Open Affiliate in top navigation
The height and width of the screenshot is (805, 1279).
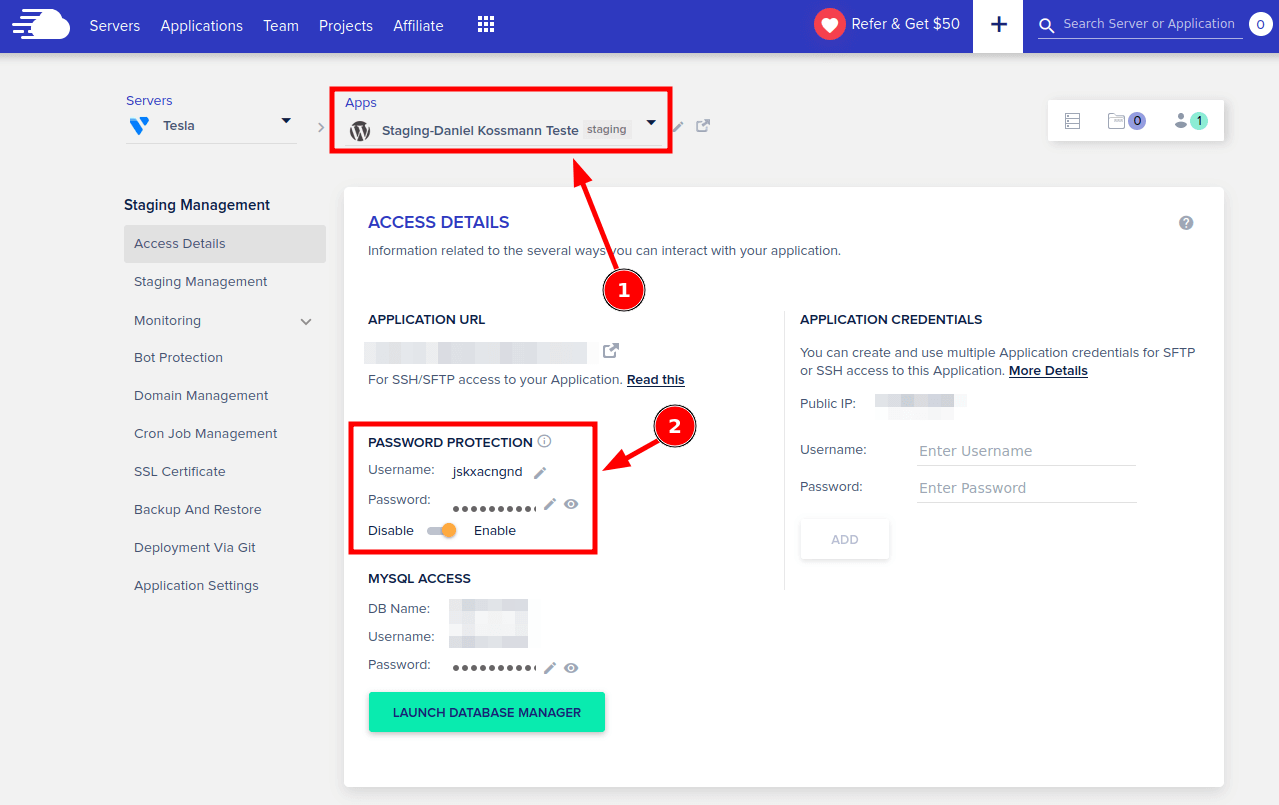[x=418, y=26]
